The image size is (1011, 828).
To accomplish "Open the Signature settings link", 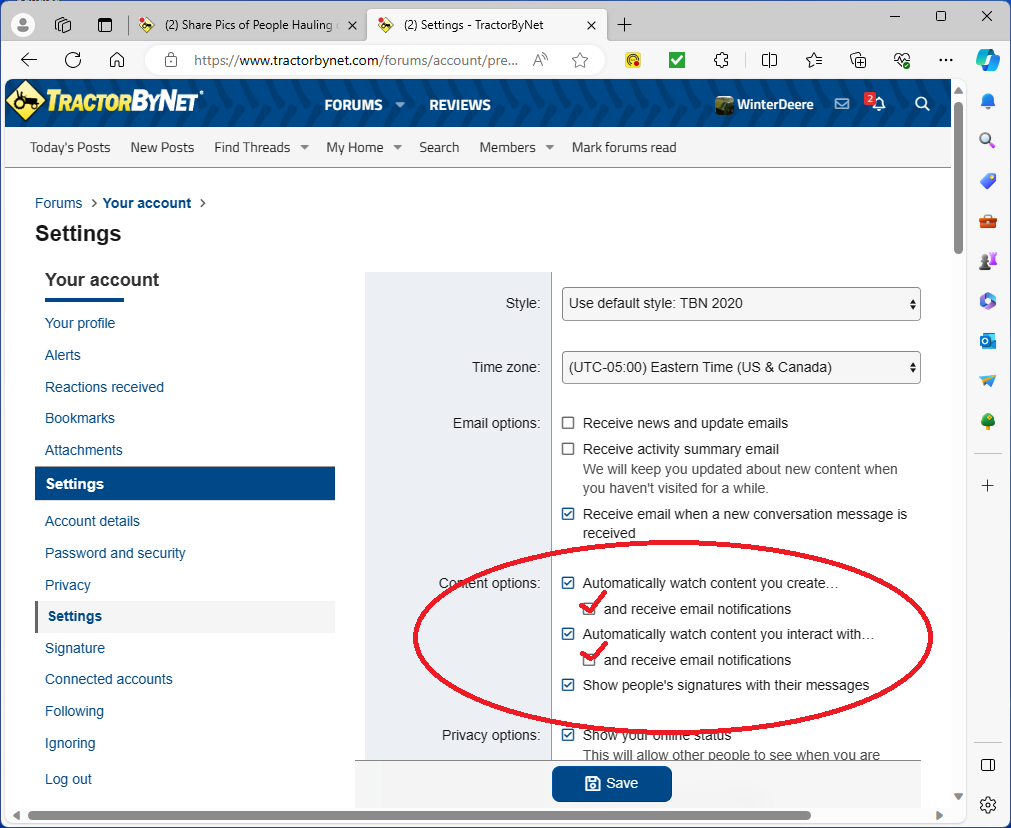I will tap(75, 648).
